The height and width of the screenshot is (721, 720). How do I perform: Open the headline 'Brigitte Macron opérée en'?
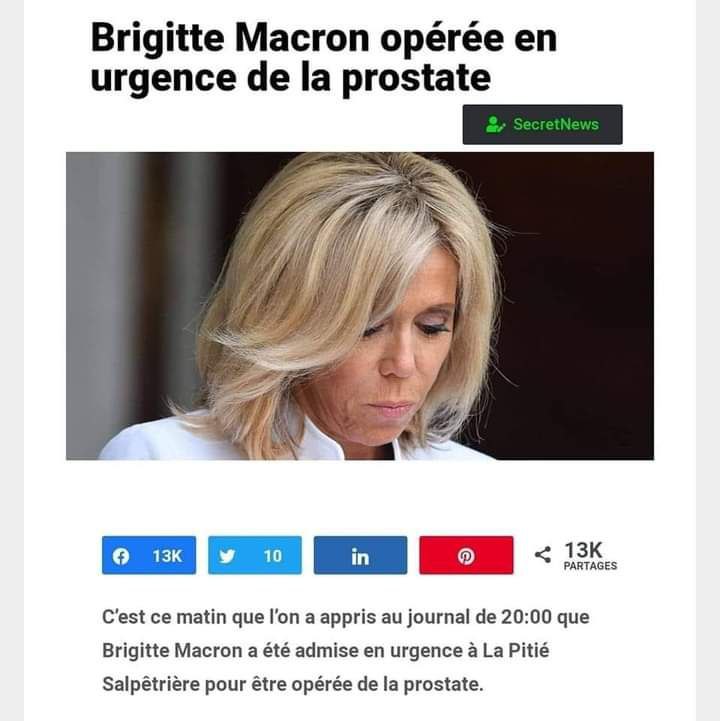point(324,38)
